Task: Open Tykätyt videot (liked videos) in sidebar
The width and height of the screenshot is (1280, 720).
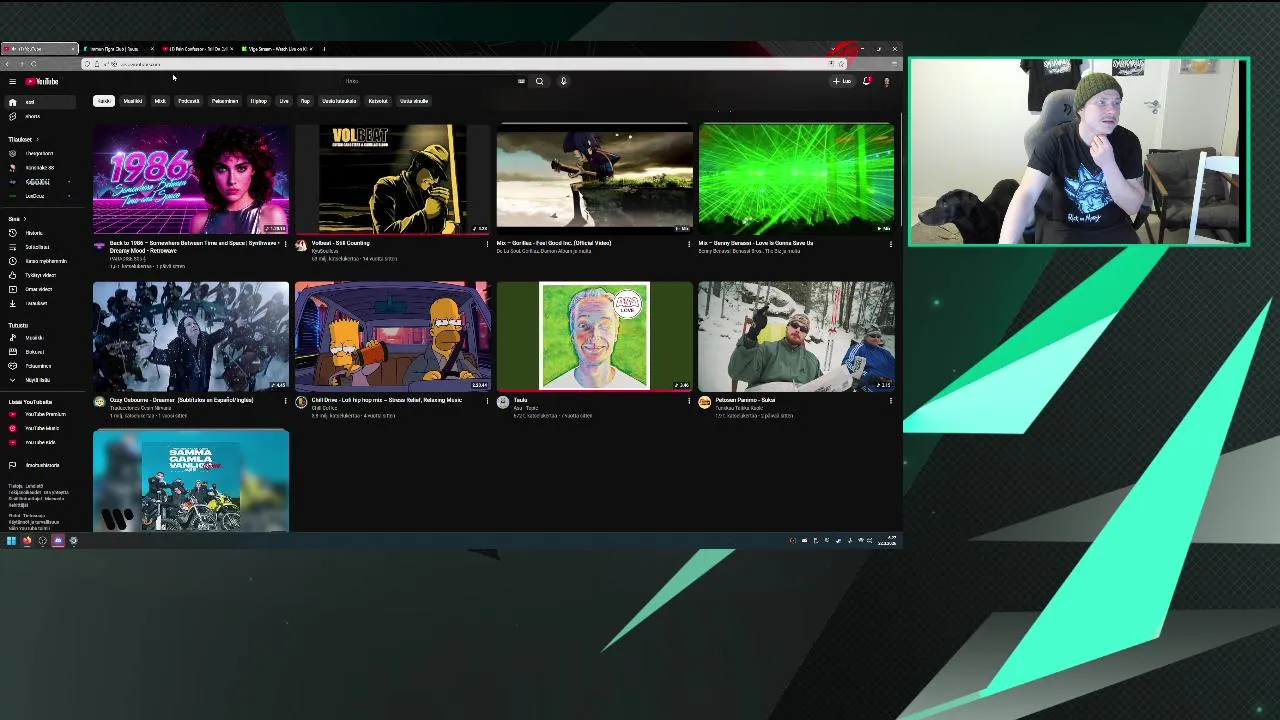Action: (x=40, y=275)
